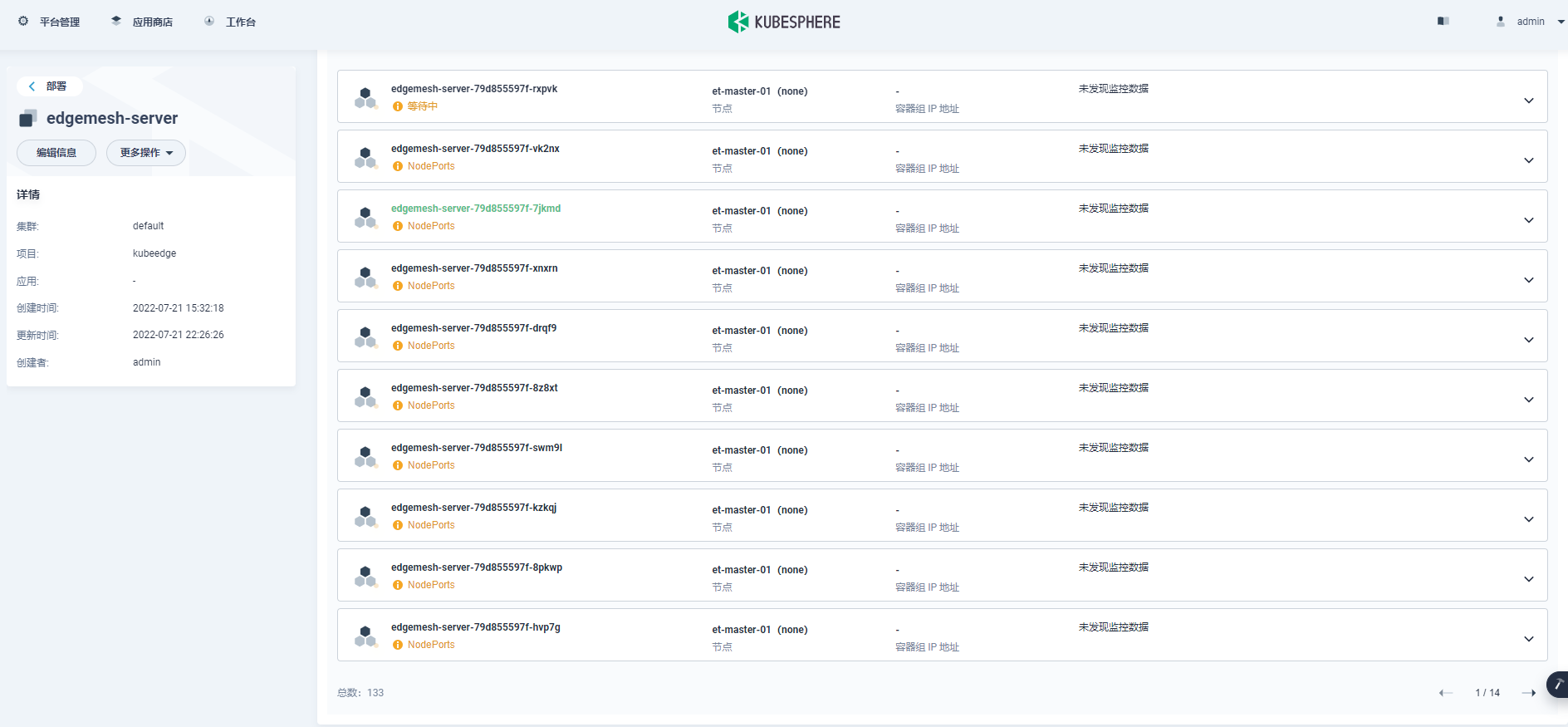The width and height of the screenshot is (1568, 727).
Task: Go to the previous page arrow
Action: [1446, 693]
